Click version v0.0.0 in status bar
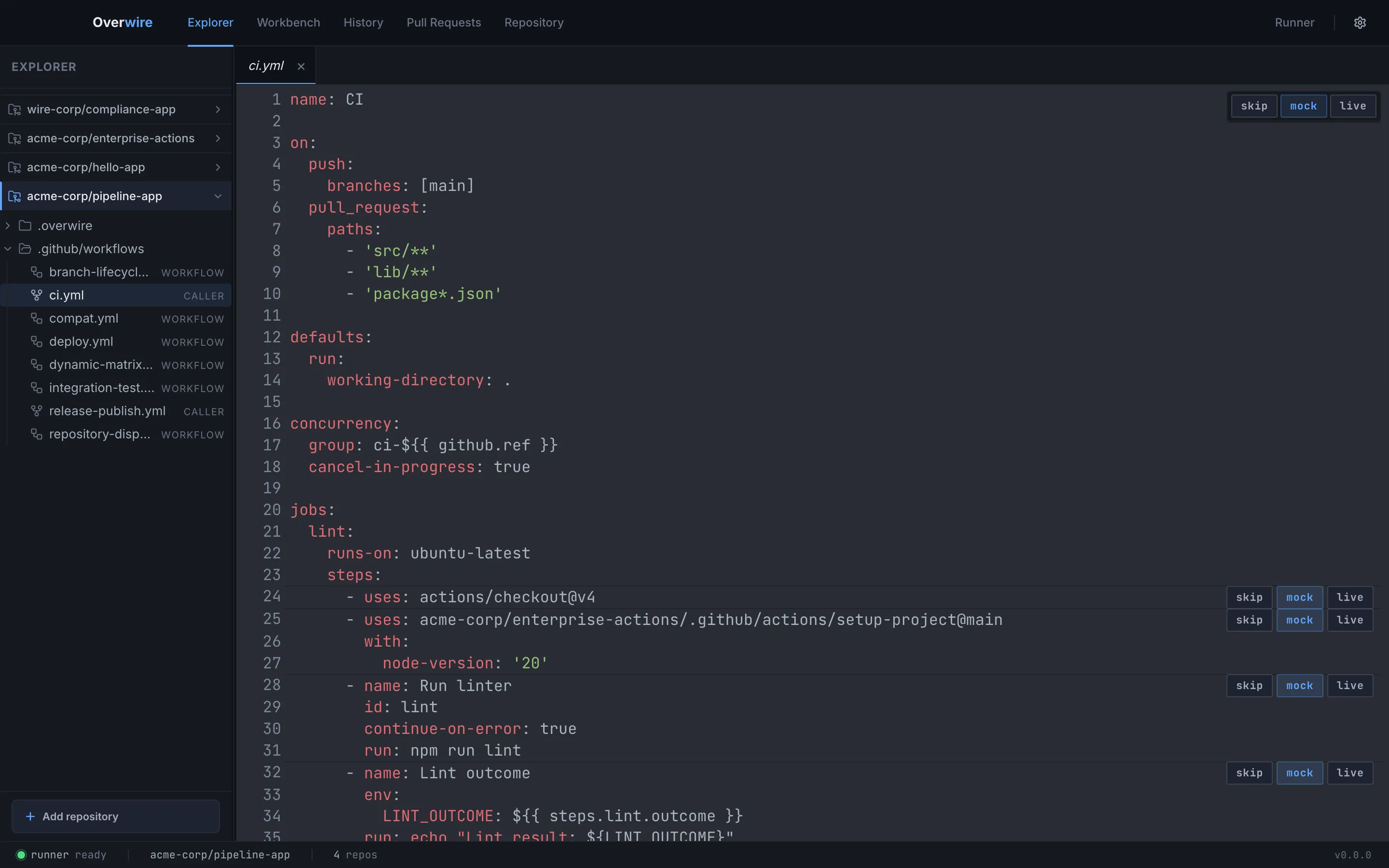This screenshot has width=1389, height=868. [1353, 855]
